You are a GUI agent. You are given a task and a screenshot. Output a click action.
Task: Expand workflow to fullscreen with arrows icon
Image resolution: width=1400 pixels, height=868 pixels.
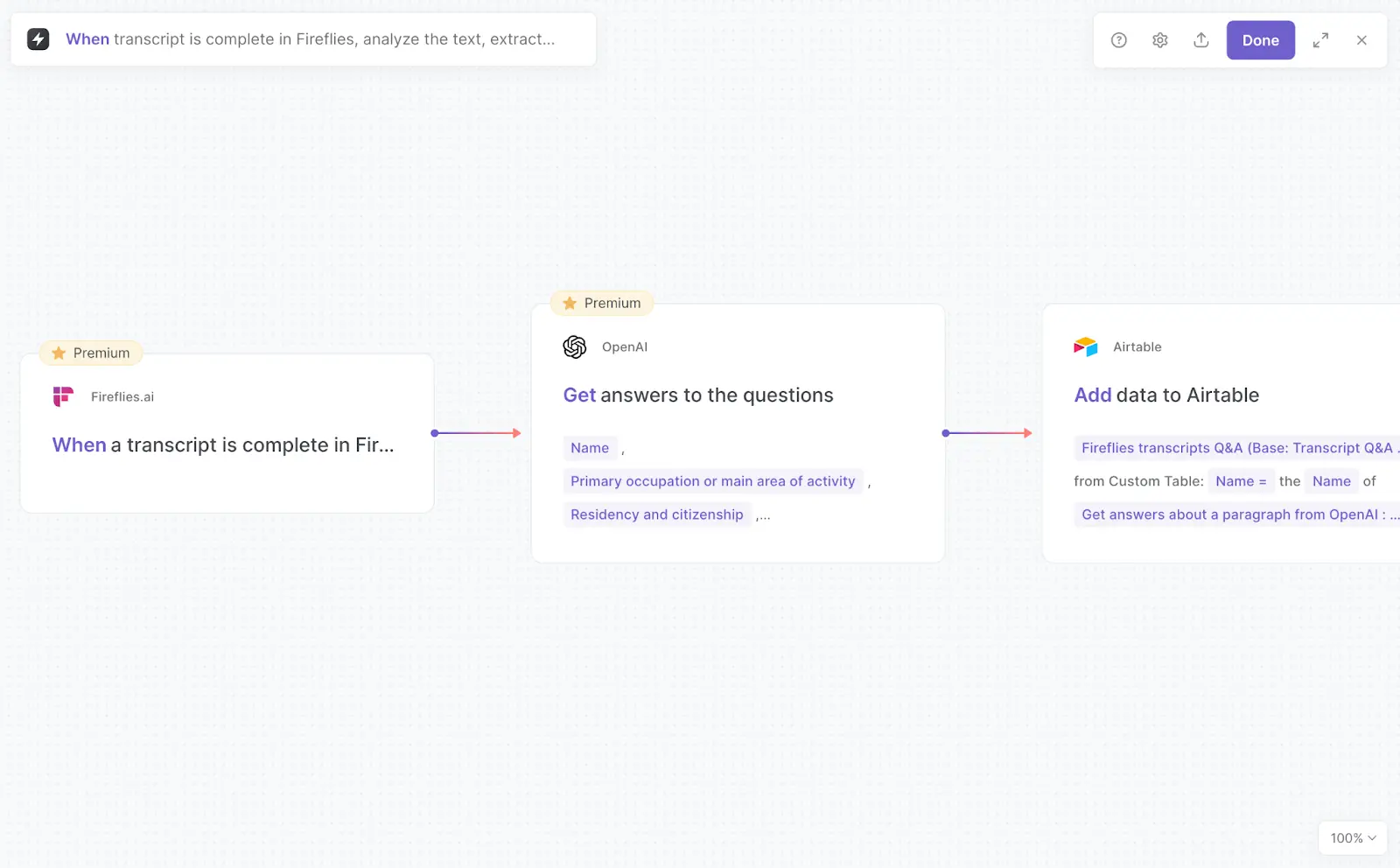point(1320,40)
